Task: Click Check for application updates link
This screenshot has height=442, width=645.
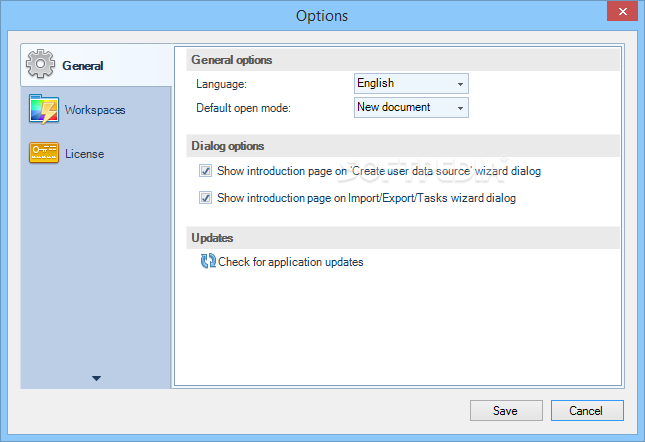Action: pyautogui.click(x=291, y=262)
